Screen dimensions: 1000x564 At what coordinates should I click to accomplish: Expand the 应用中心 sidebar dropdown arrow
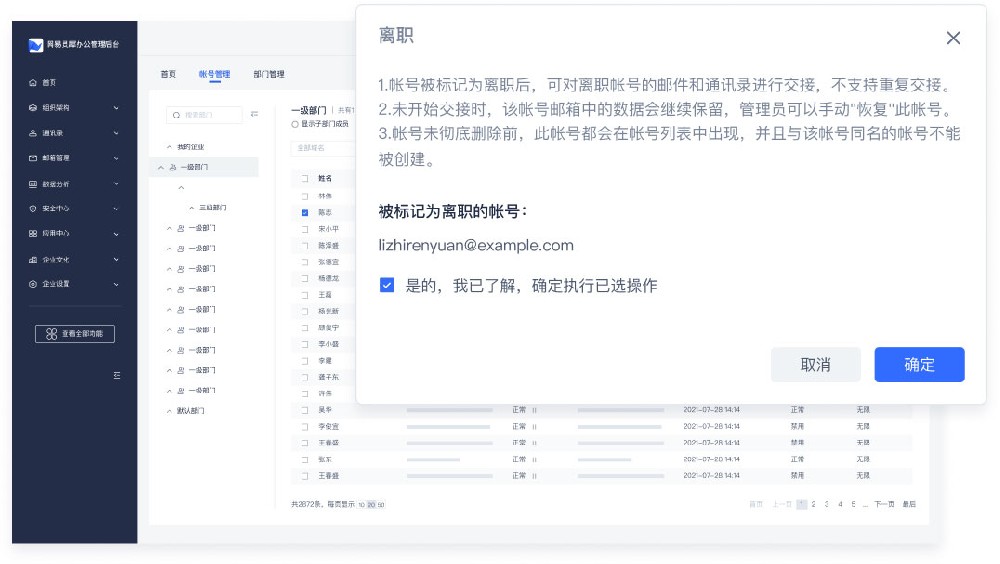pyautogui.click(x=116, y=234)
